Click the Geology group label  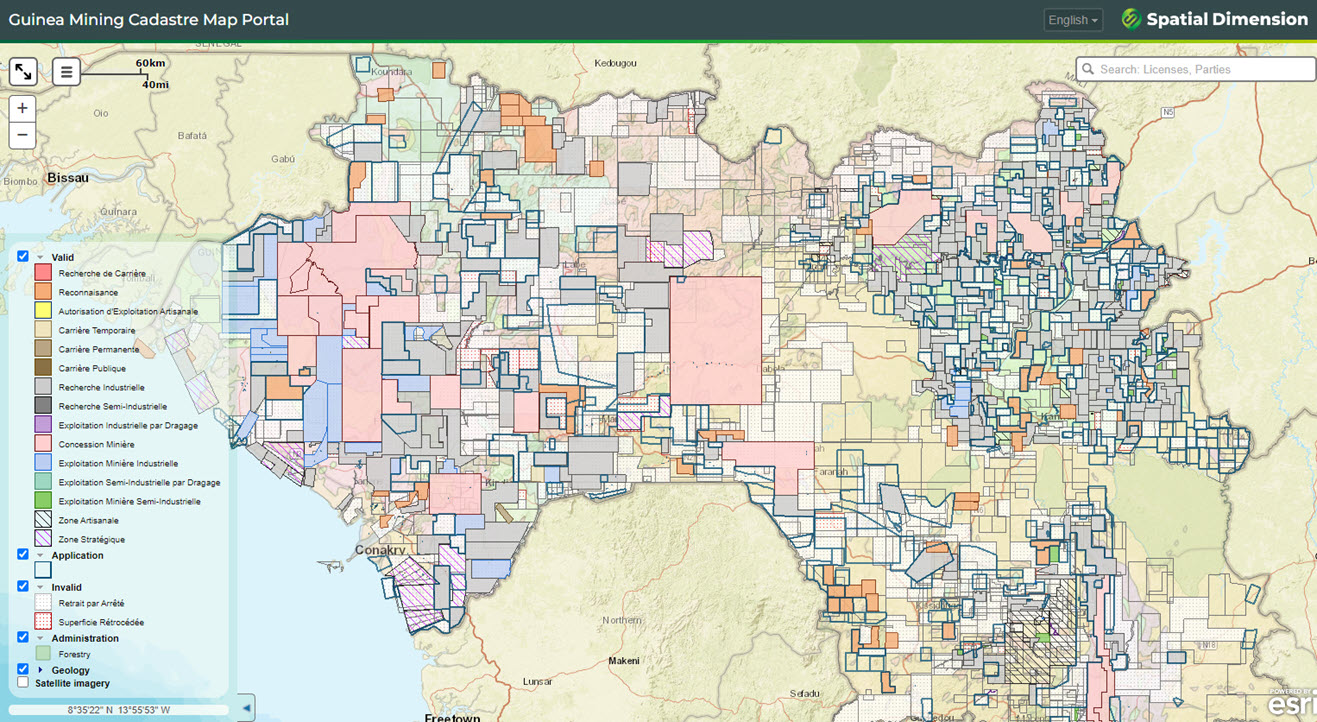pos(70,670)
